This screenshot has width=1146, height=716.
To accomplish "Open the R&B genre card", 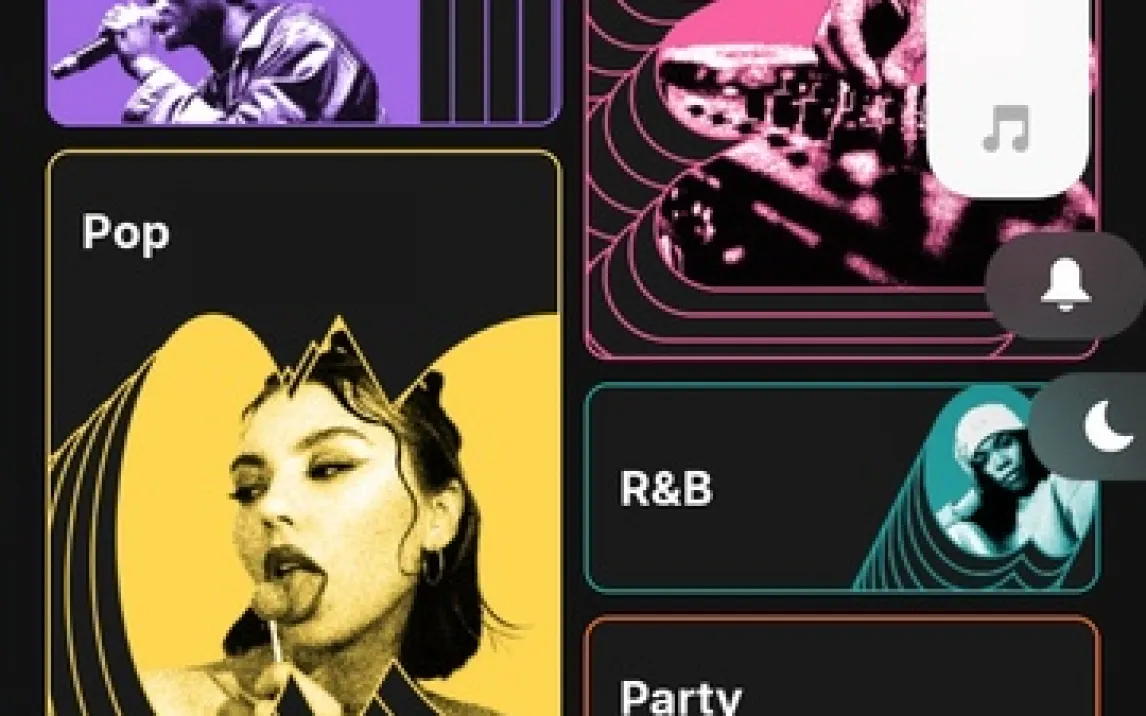I will pos(843,487).
